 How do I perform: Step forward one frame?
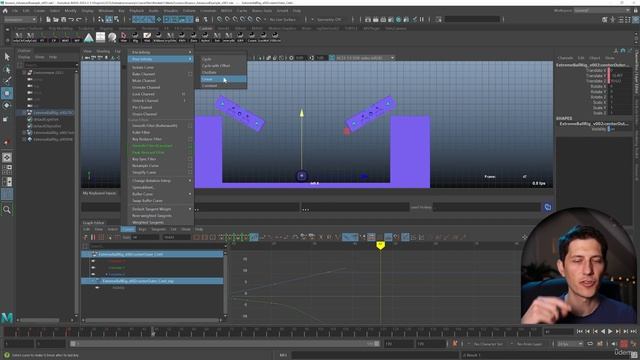pyautogui.click(x=626, y=331)
